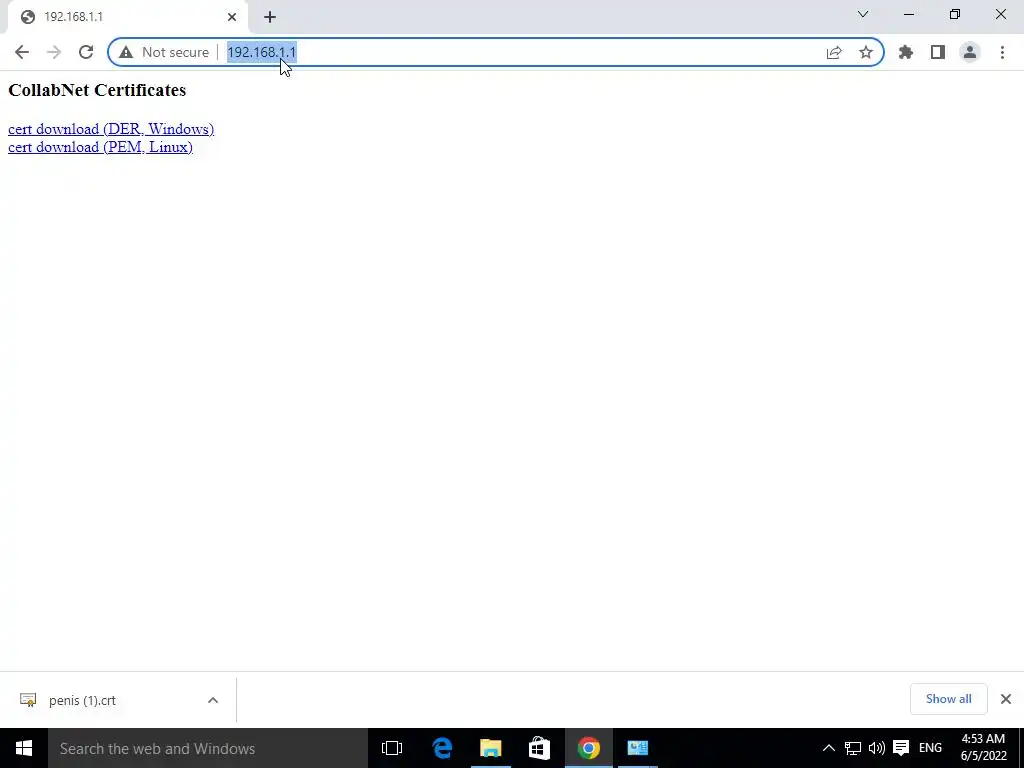The image size is (1024, 768).
Task: Open the volume control tray icon
Action: (x=876, y=748)
